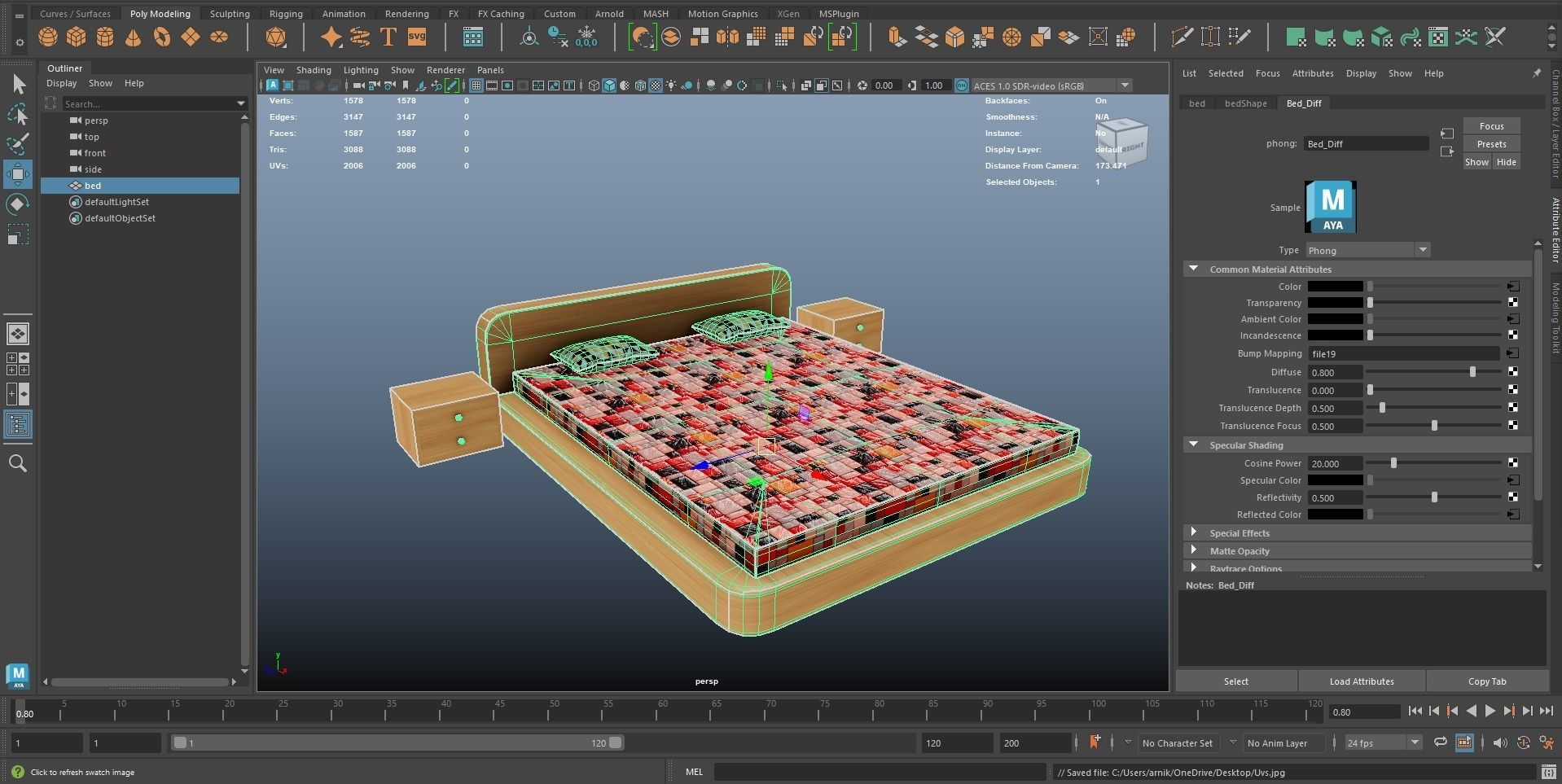
Task: Open the map button beside Color attribute
Action: click(x=1513, y=287)
